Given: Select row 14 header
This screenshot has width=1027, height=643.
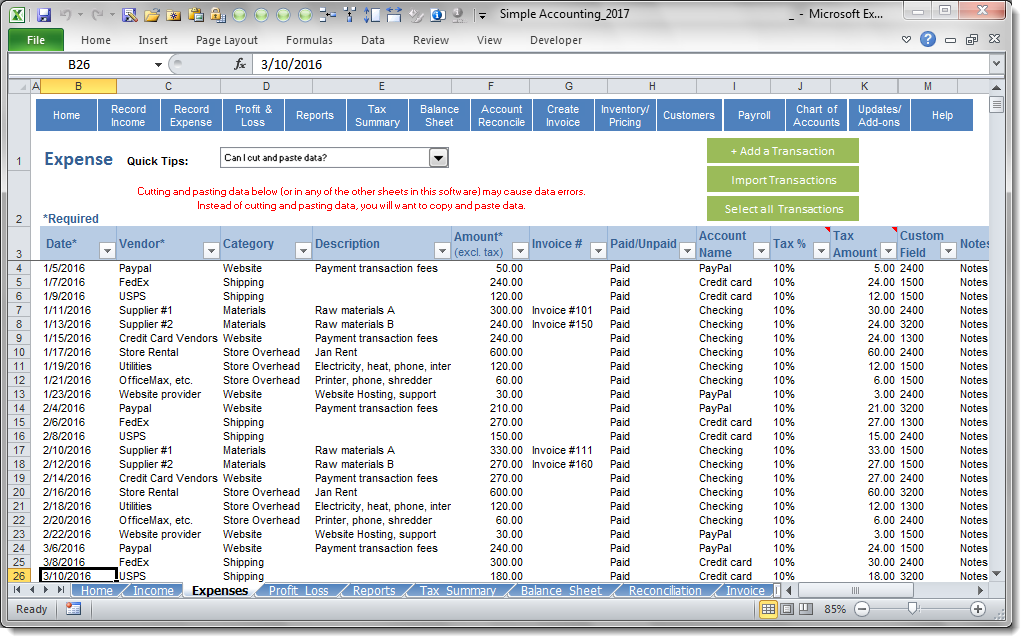Looking at the screenshot, I should 19,409.
